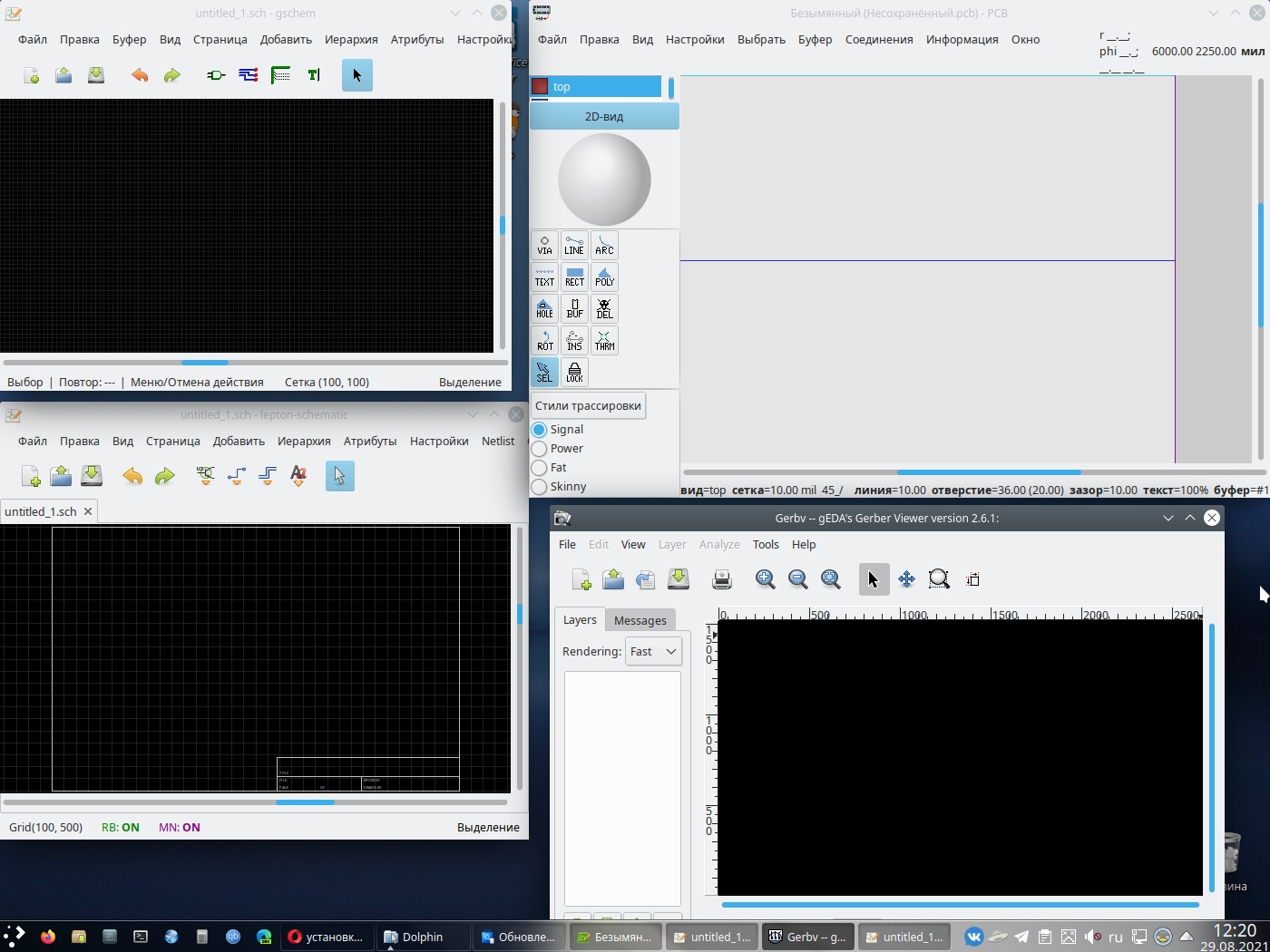The height and width of the screenshot is (952, 1270).
Task: Click Dolphin button in taskbar
Action: (x=423, y=937)
